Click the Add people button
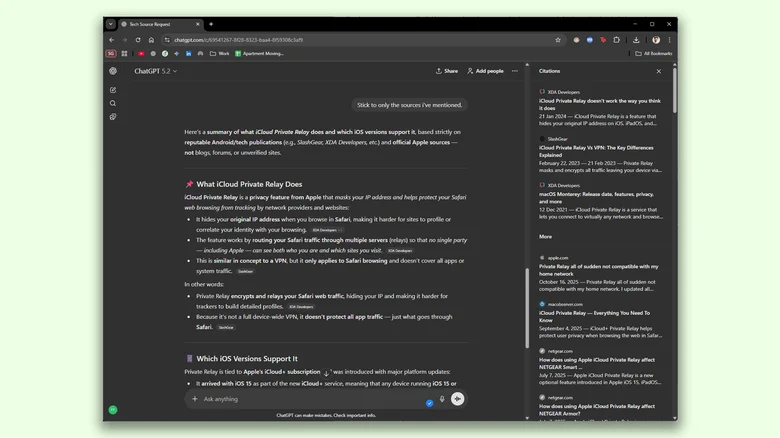Image resolution: width=780 pixels, height=438 pixels. click(x=485, y=71)
